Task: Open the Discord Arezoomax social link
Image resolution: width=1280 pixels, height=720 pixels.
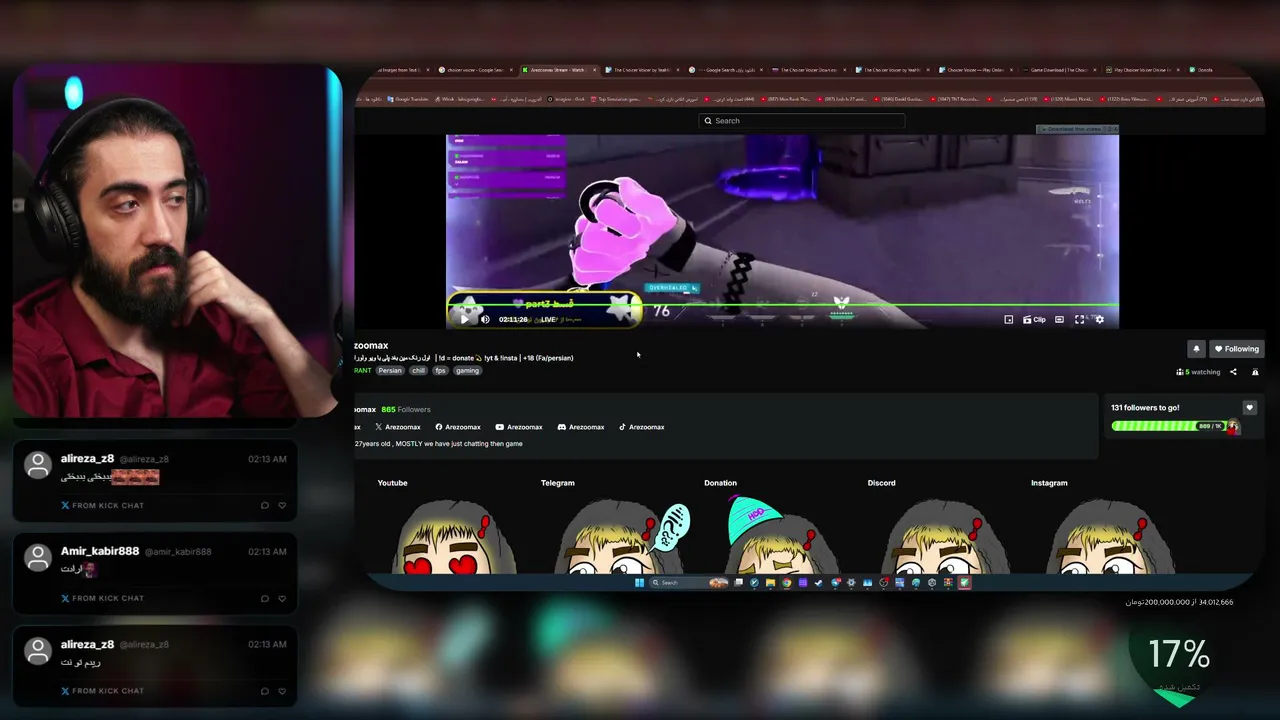Action: (581, 427)
